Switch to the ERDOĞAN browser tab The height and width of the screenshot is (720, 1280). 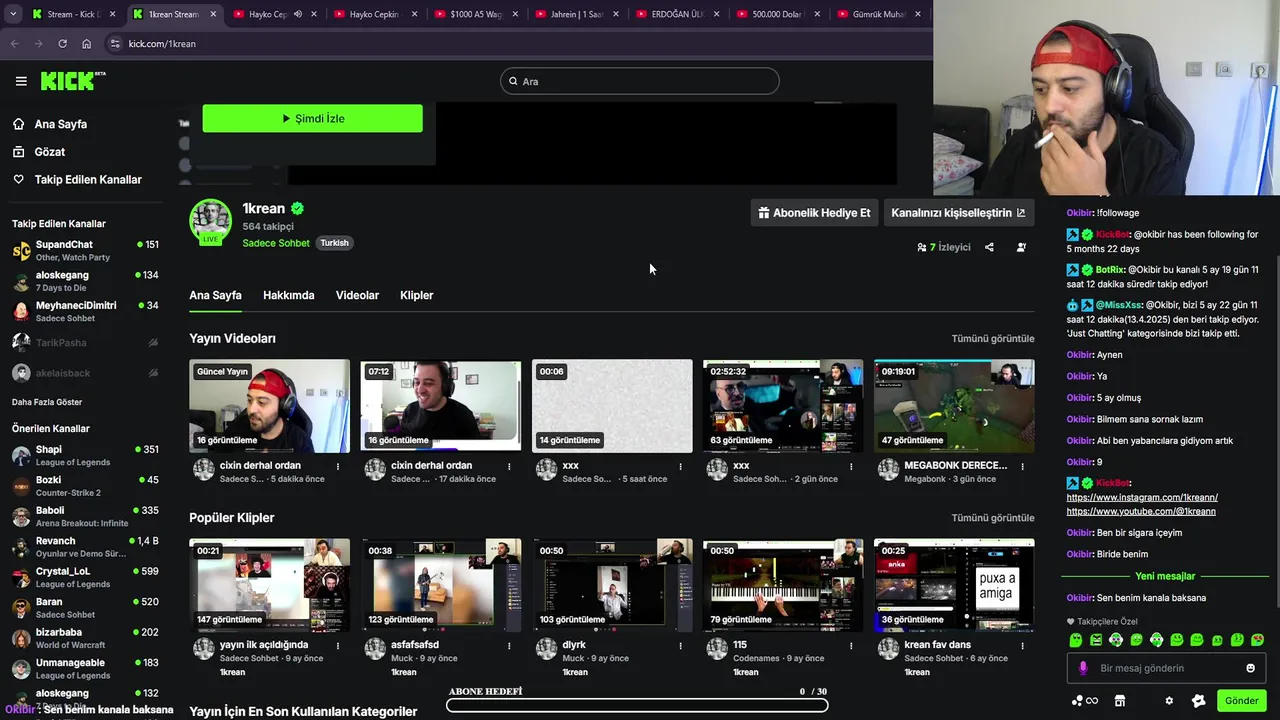point(675,14)
